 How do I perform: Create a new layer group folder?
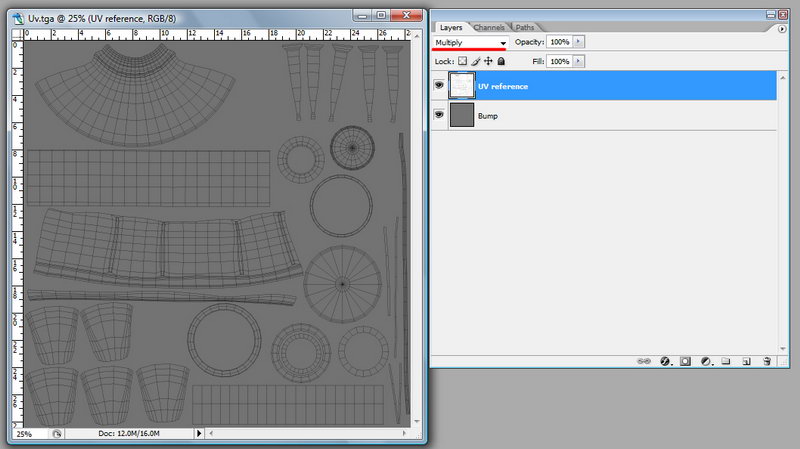click(x=726, y=360)
